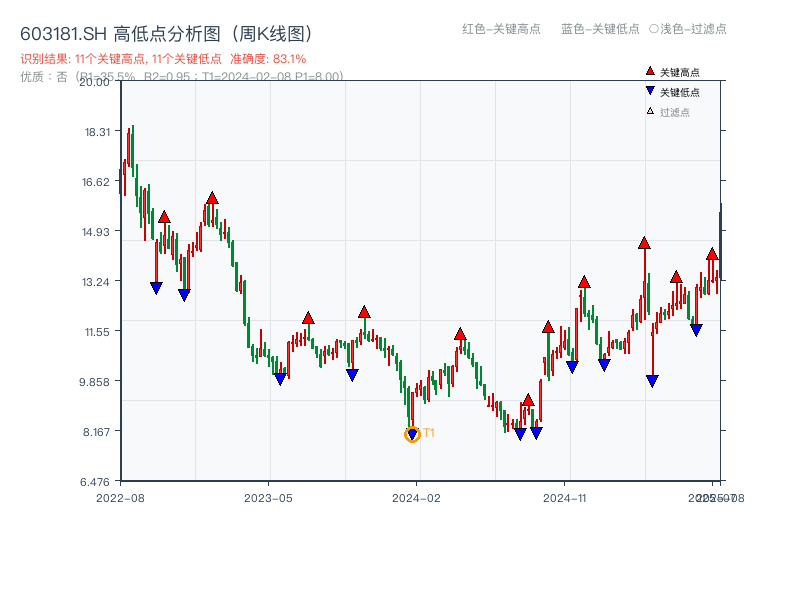Click the orange T1 label

click(429, 433)
